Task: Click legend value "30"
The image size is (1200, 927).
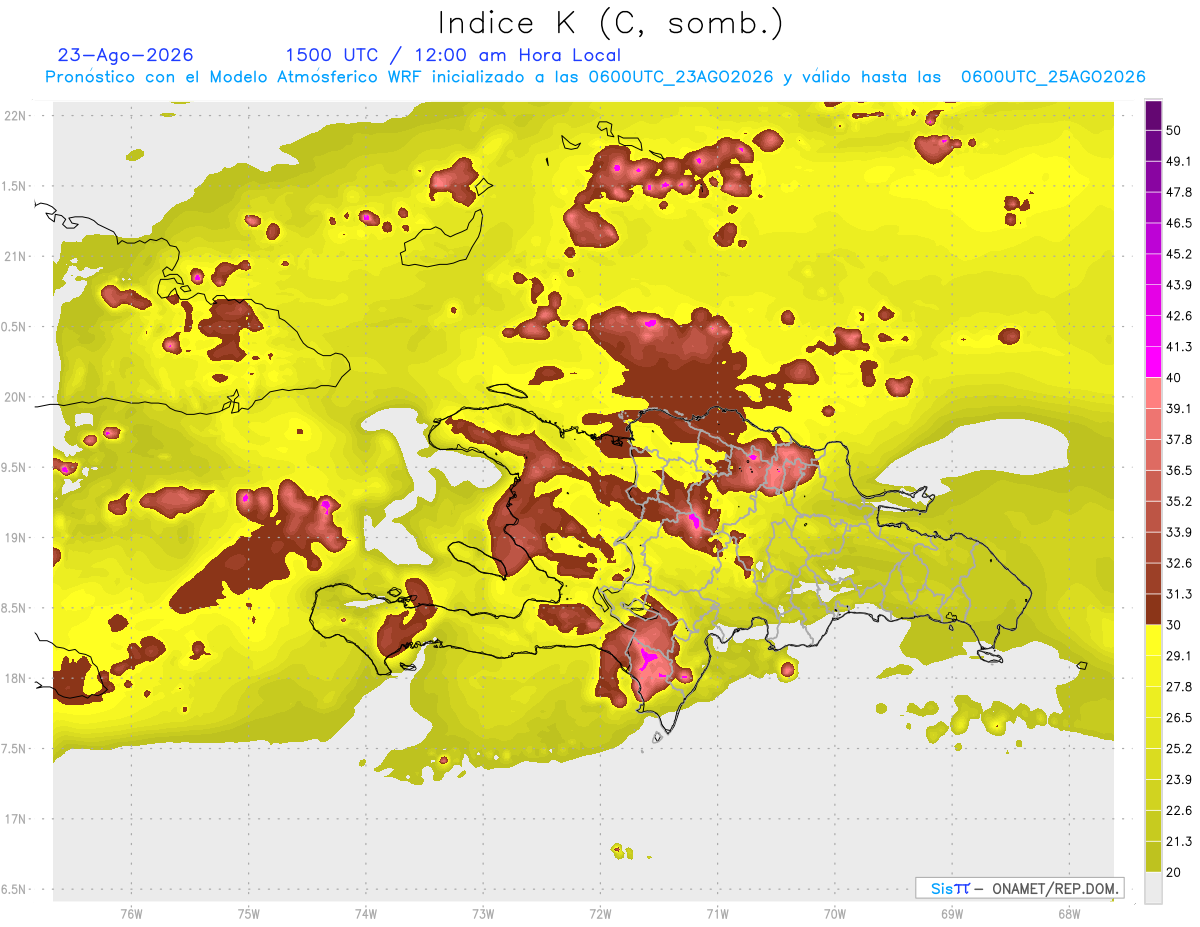Action: pos(1175,625)
